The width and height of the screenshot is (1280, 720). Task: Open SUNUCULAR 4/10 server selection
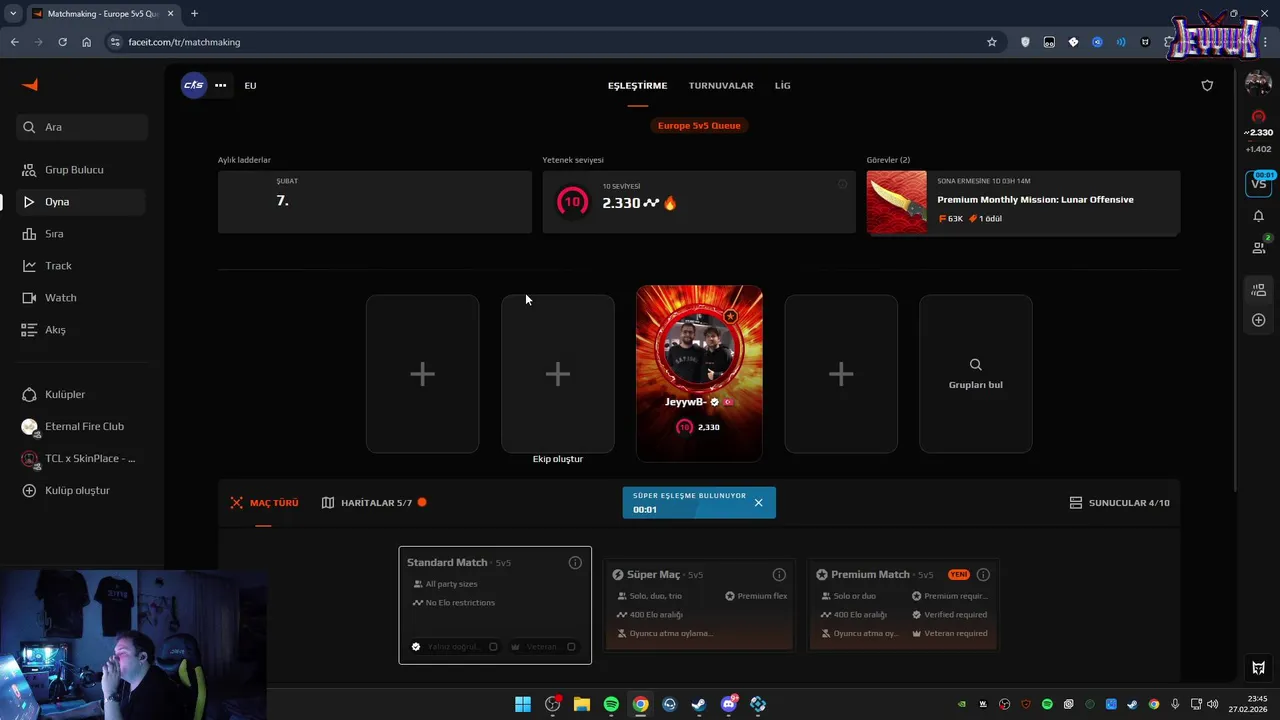1119,503
